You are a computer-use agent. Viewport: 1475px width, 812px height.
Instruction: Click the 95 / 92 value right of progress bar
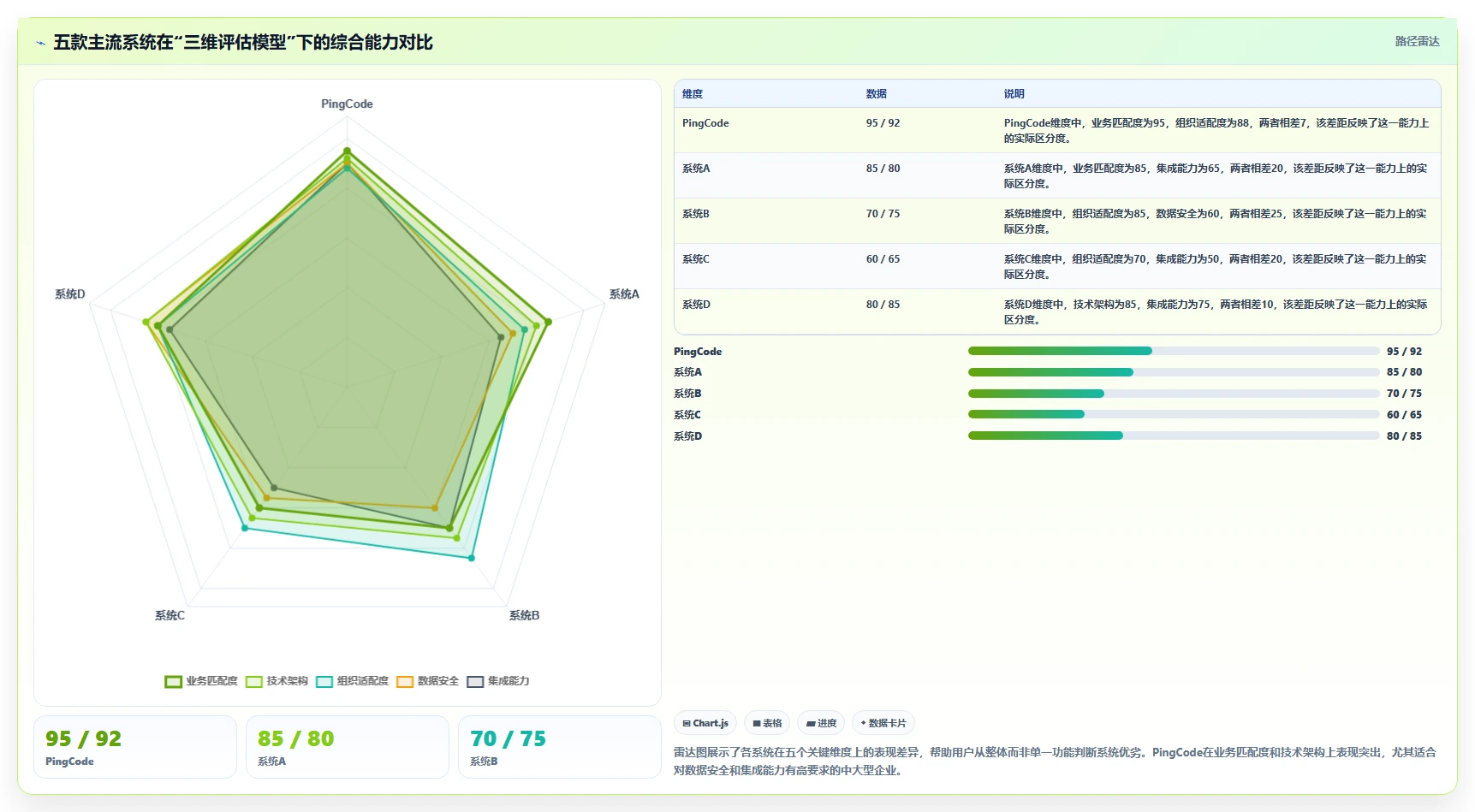(1404, 352)
